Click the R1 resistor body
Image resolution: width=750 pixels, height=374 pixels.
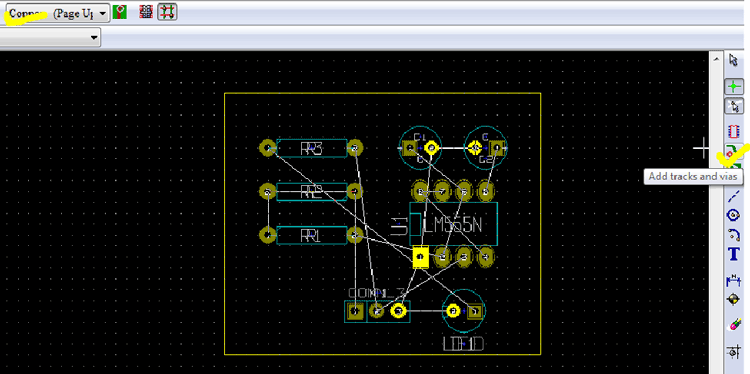311,235
